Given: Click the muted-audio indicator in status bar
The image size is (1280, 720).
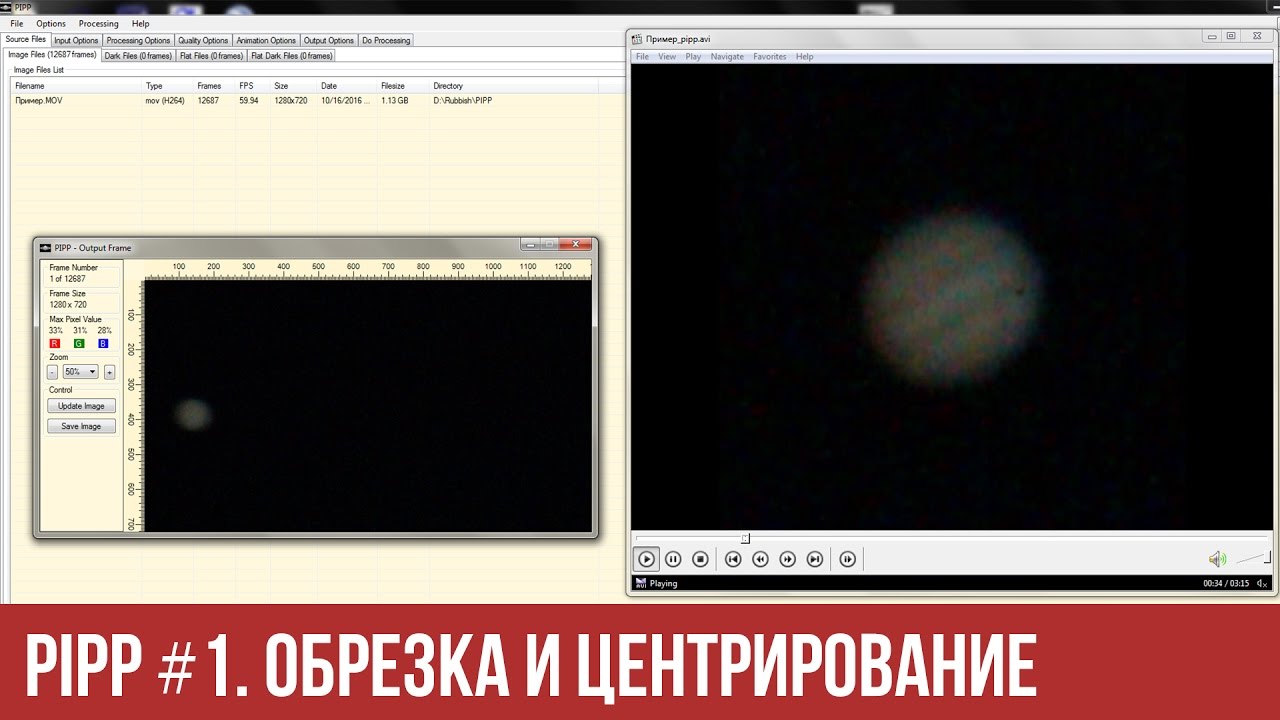Looking at the screenshot, I should tap(1262, 583).
